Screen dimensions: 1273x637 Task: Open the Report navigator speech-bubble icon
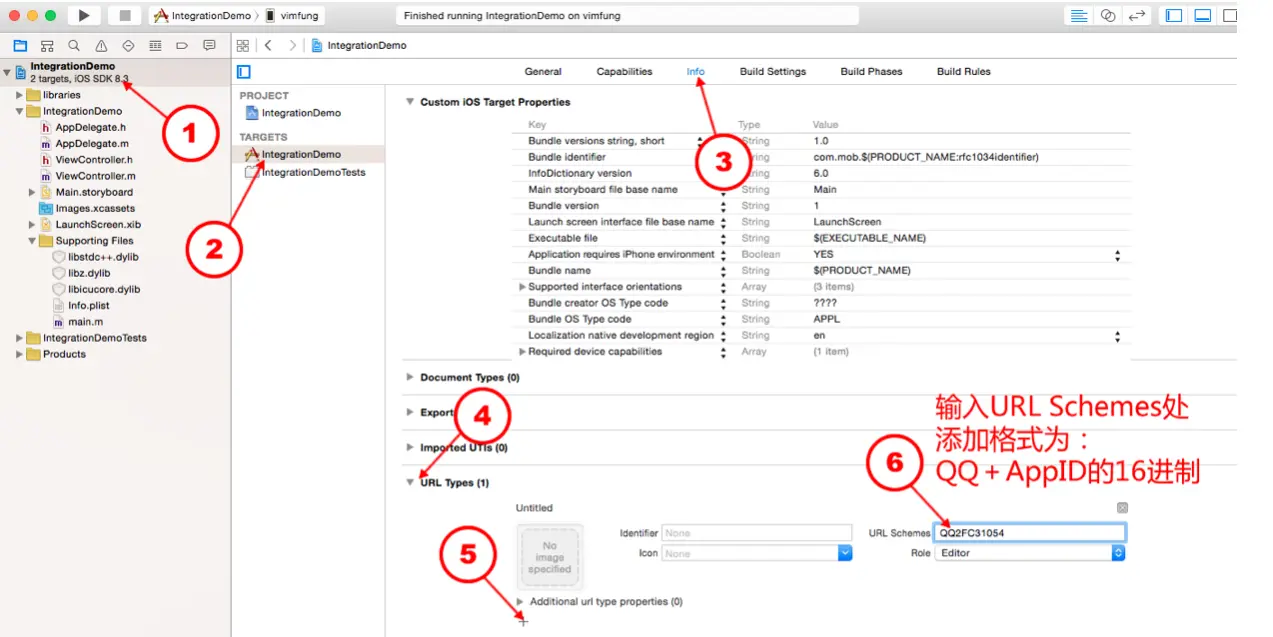[x=209, y=46]
